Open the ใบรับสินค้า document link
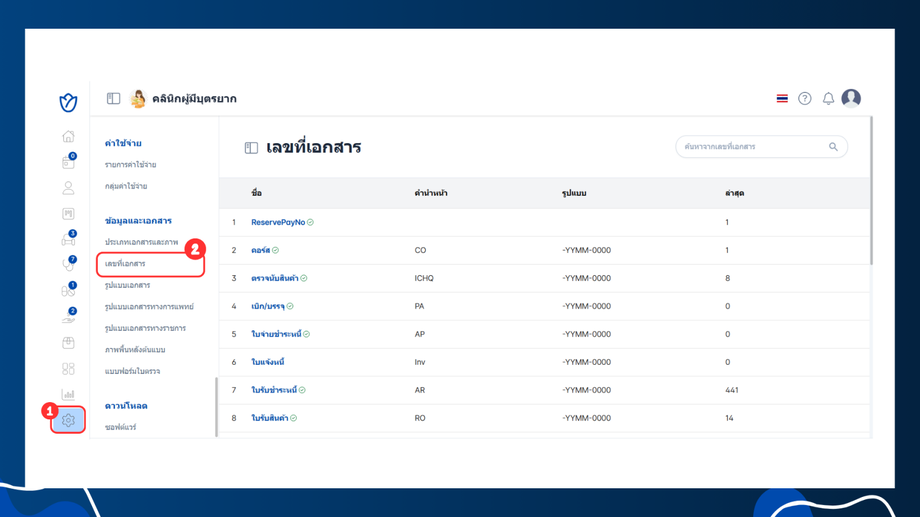 point(270,418)
